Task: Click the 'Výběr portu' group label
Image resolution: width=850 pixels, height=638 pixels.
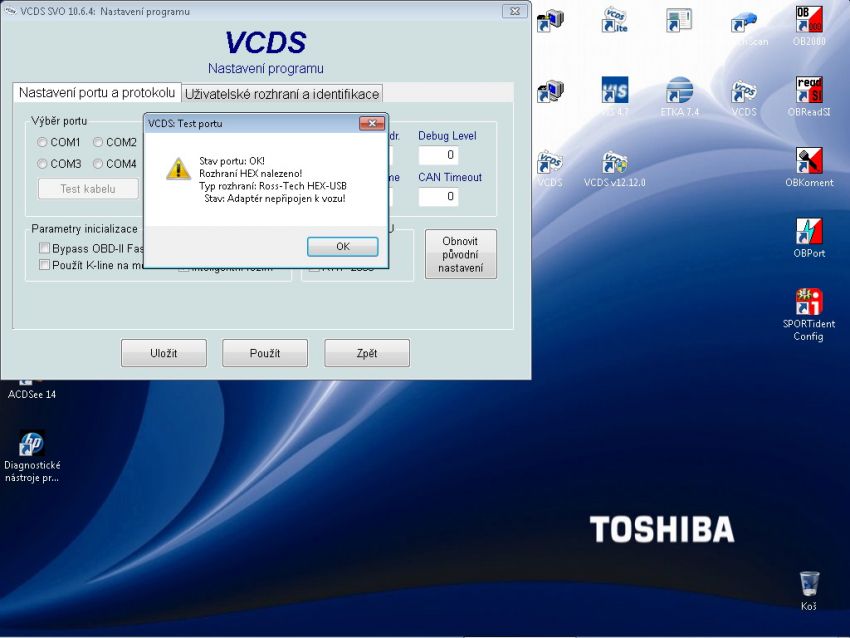Action: click(x=59, y=120)
